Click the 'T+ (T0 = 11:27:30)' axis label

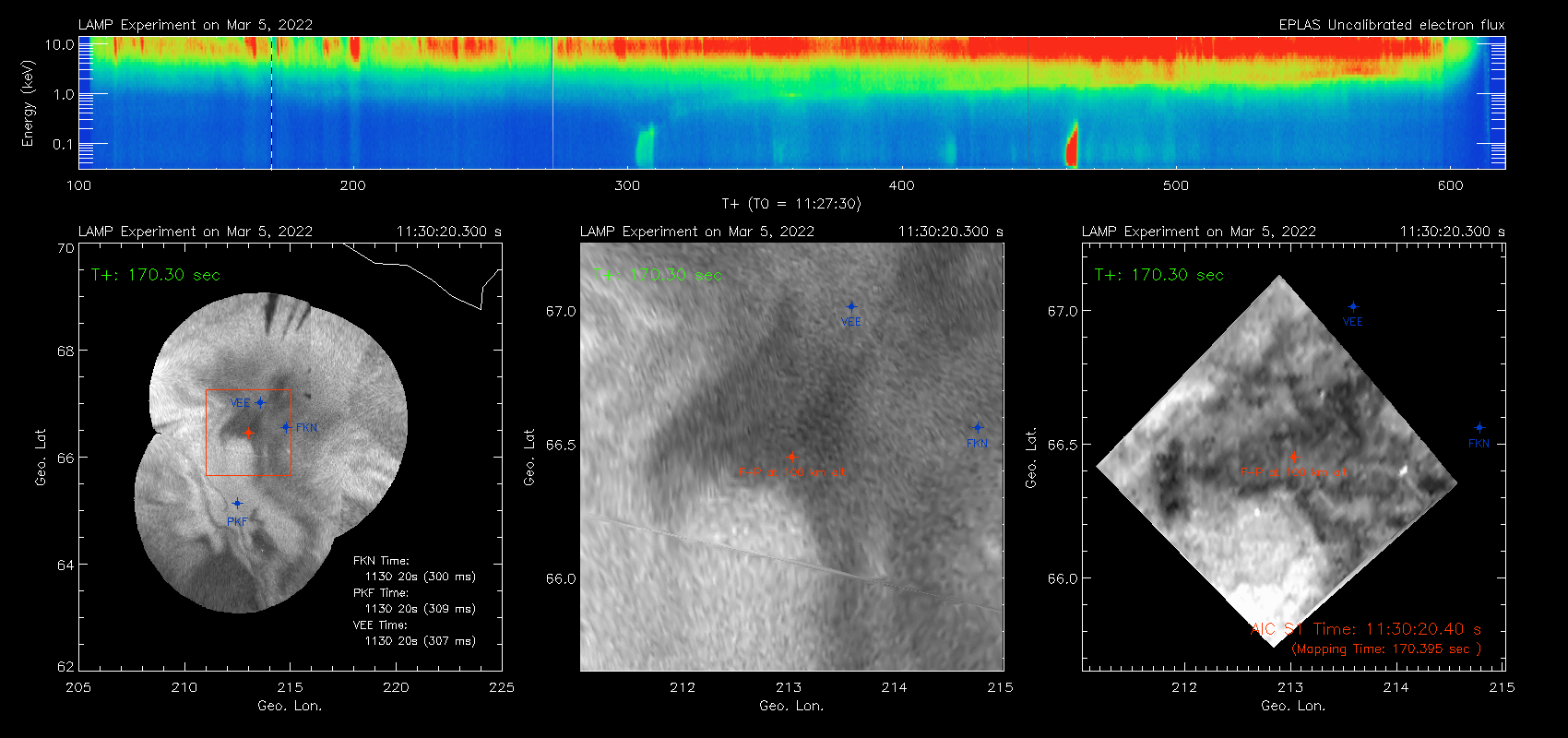tap(790, 204)
